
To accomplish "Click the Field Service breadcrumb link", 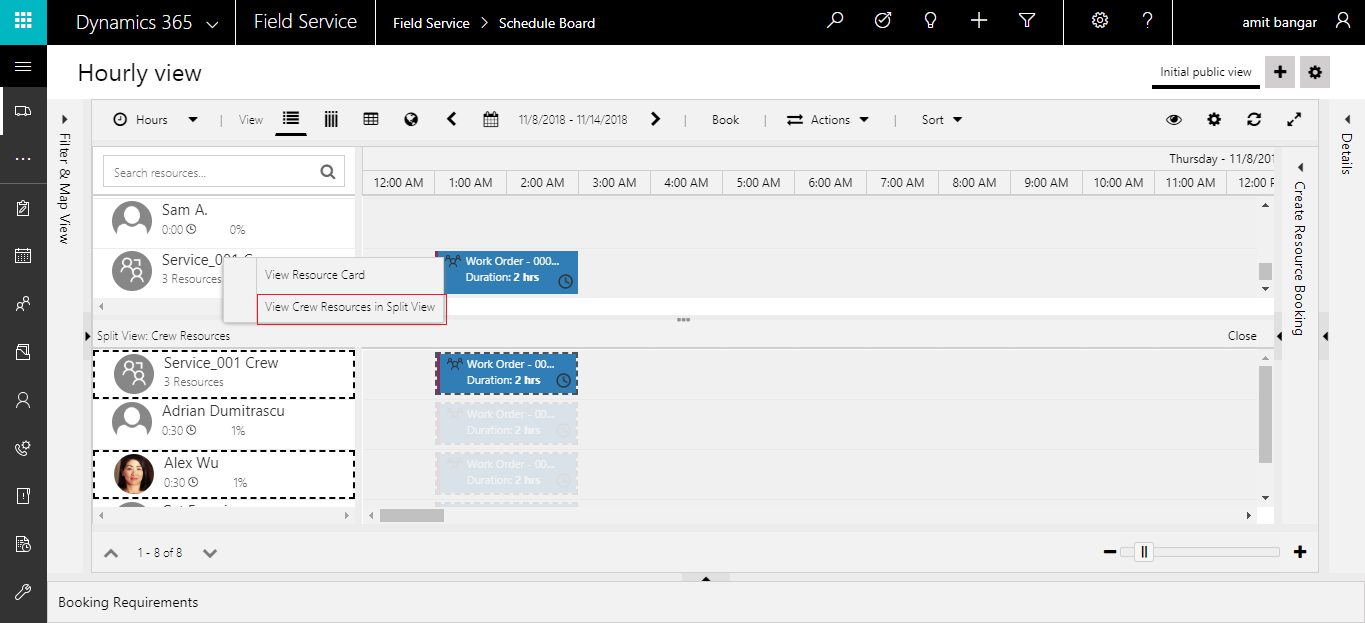I will (431, 22).
